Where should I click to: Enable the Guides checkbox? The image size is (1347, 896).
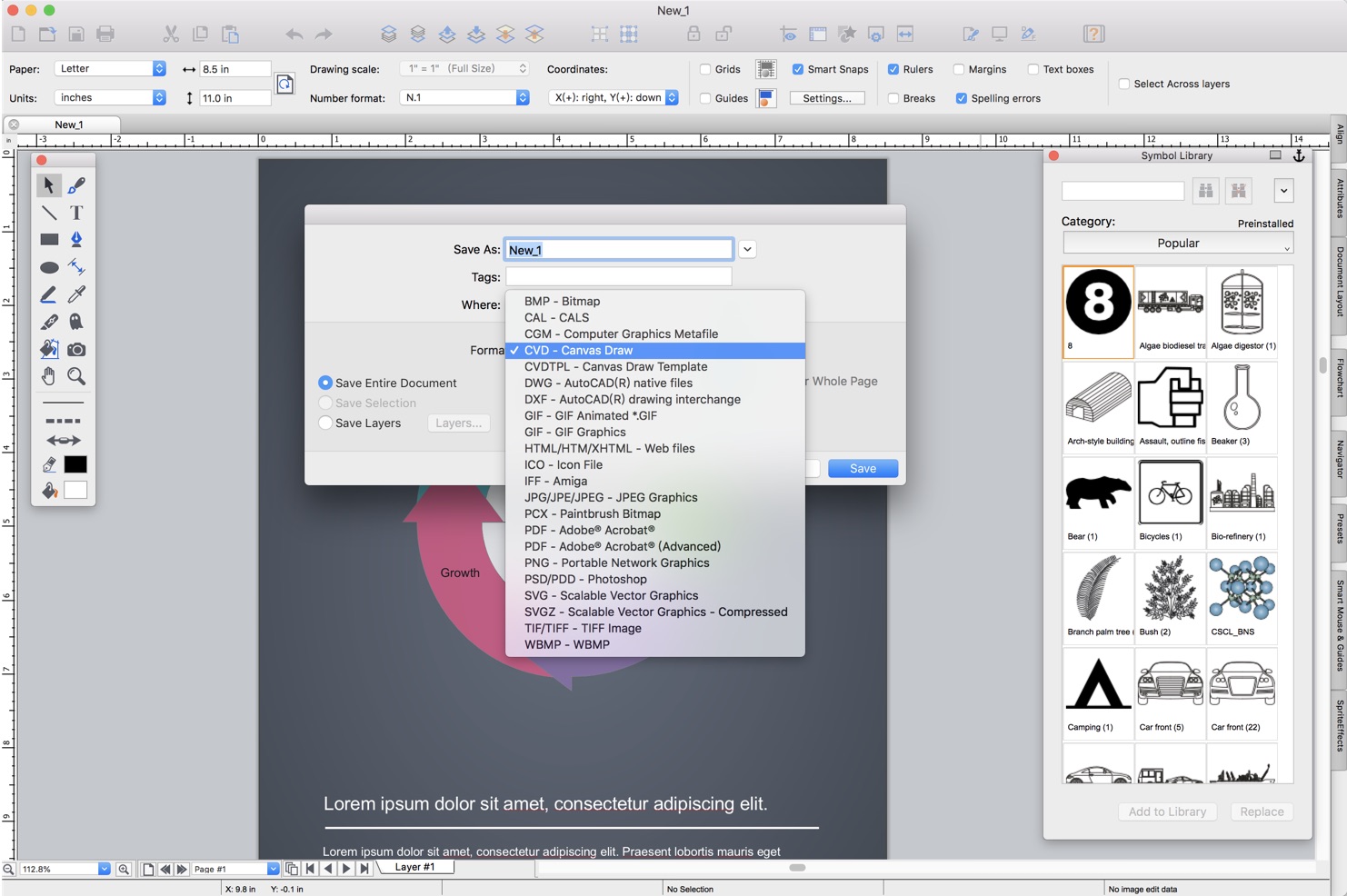[705, 98]
